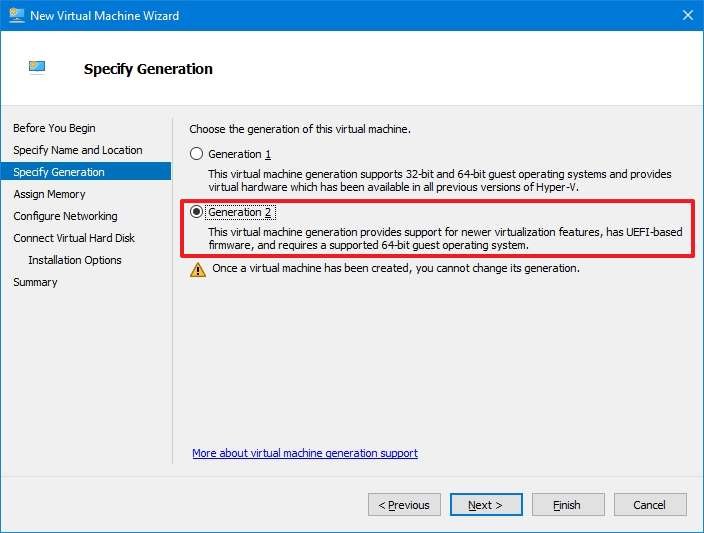The width and height of the screenshot is (704, 533).
Task: Click the yellow warning triangle icon
Action: (x=198, y=269)
